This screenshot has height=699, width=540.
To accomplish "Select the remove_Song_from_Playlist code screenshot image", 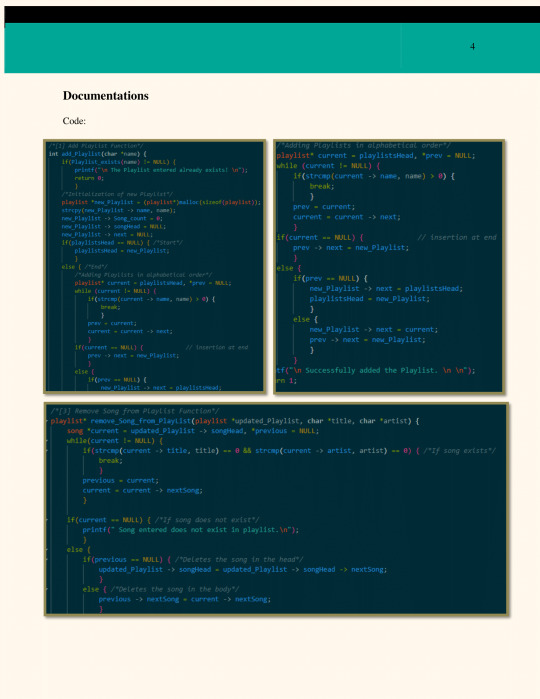I will 276,509.
